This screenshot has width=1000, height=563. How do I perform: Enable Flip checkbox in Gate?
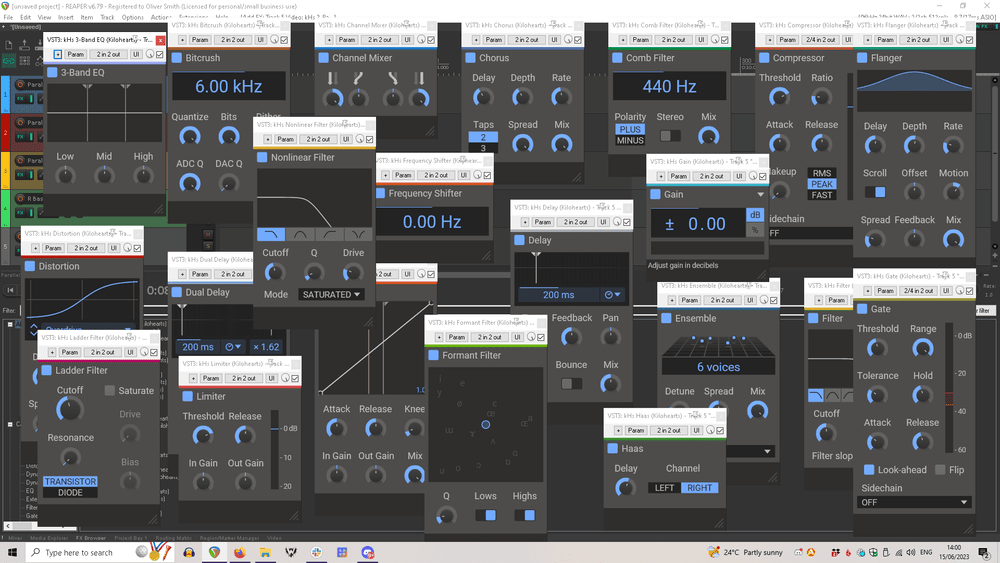click(x=940, y=470)
